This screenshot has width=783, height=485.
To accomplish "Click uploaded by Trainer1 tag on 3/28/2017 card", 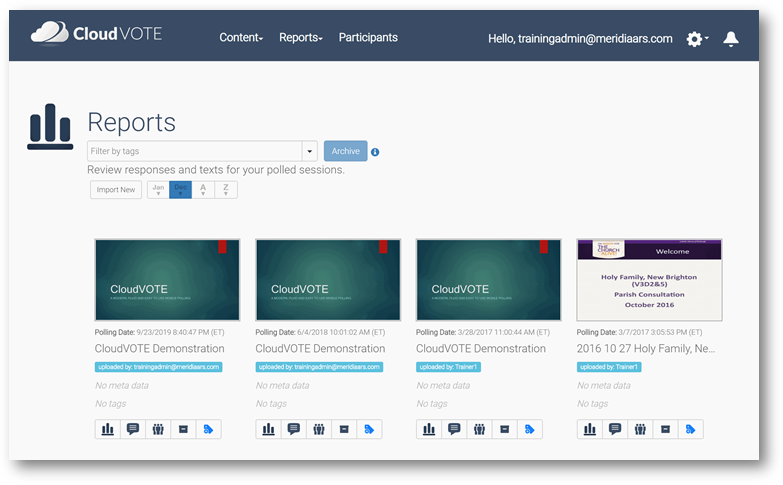I will (448, 367).
